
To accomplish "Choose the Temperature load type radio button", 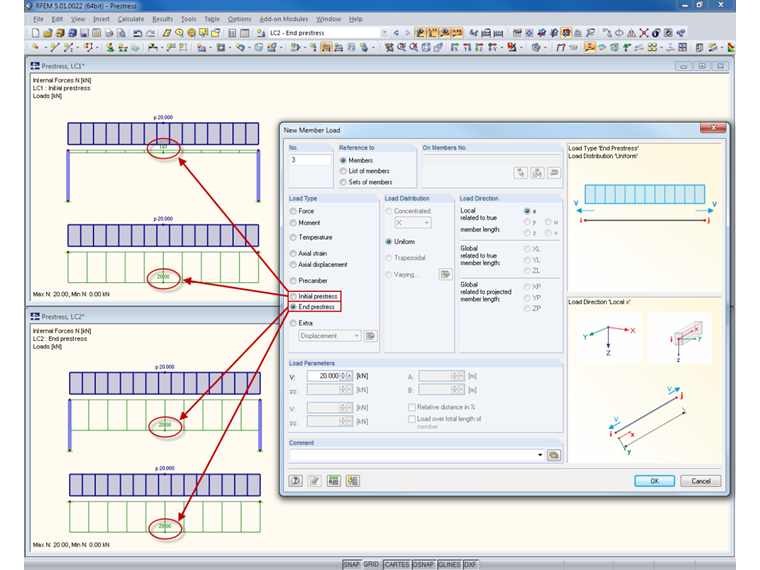I will [x=293, y=237].
